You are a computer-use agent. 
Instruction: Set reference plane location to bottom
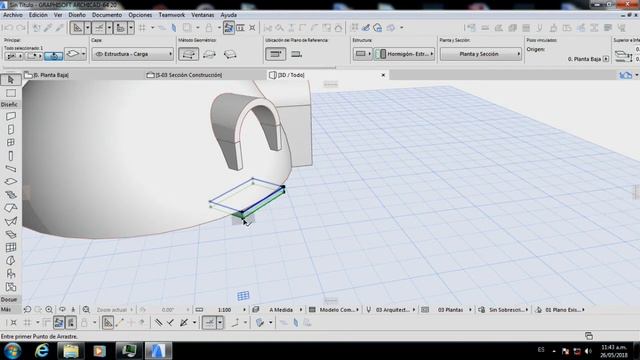[x=297, y=54]
